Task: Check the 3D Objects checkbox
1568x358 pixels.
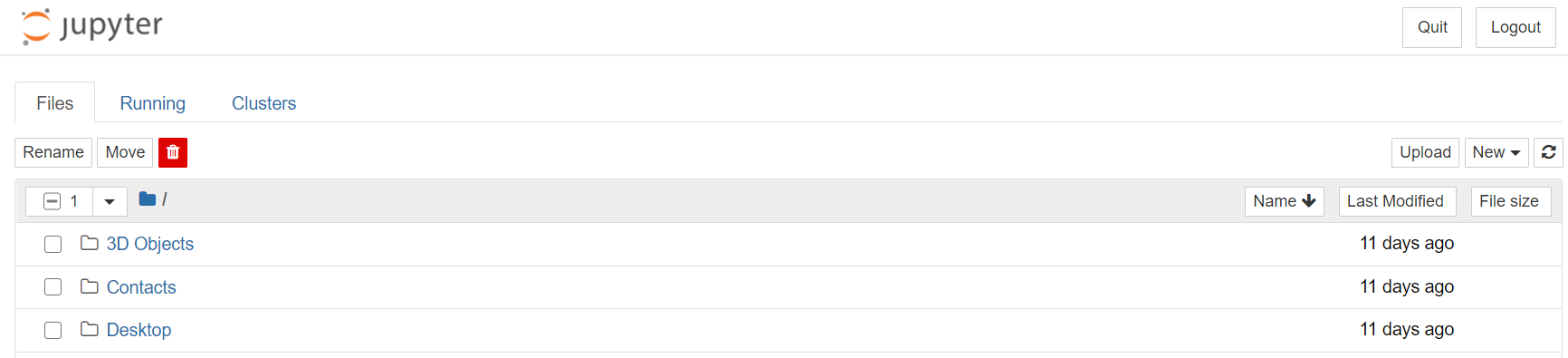Action: (53, 244)
